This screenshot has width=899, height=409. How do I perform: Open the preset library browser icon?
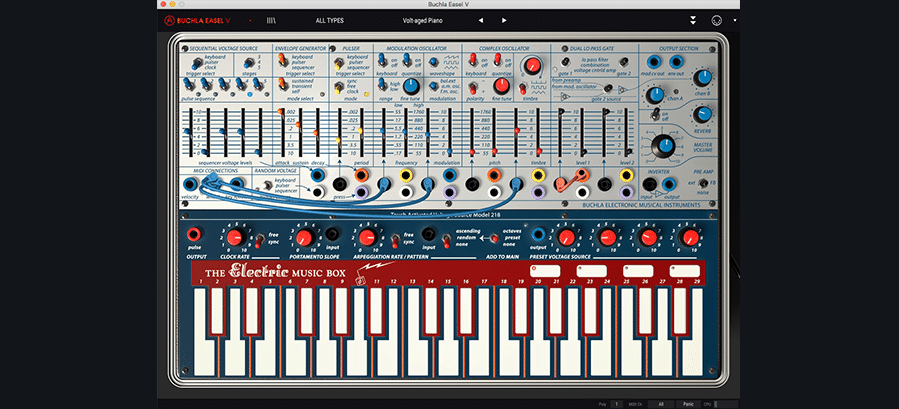(272, 21)
